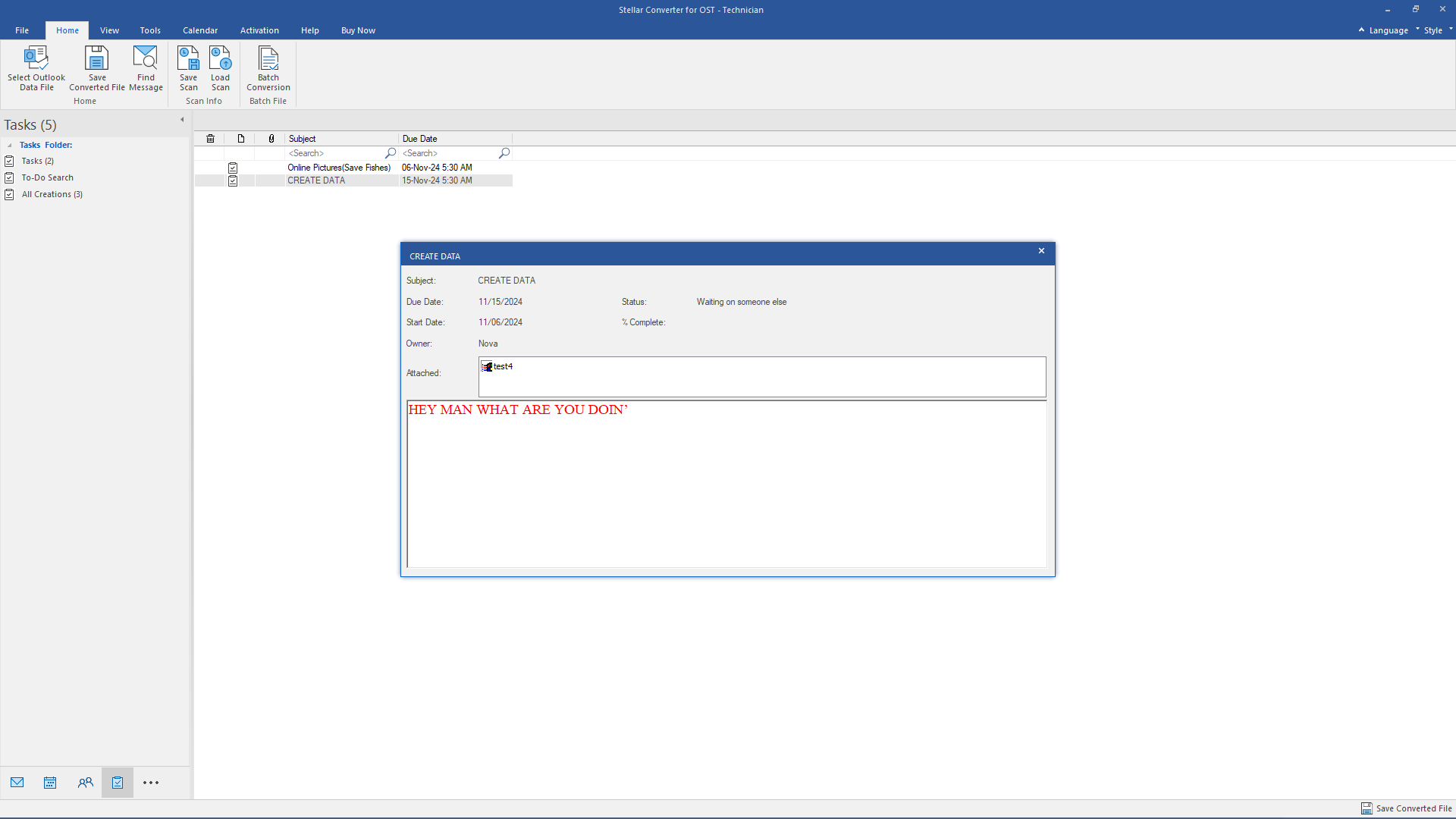The width and height of the screenshot is (1456, 819).
Task: Expand the Tasks folder tree item
Action: click(x=10, y=144)
